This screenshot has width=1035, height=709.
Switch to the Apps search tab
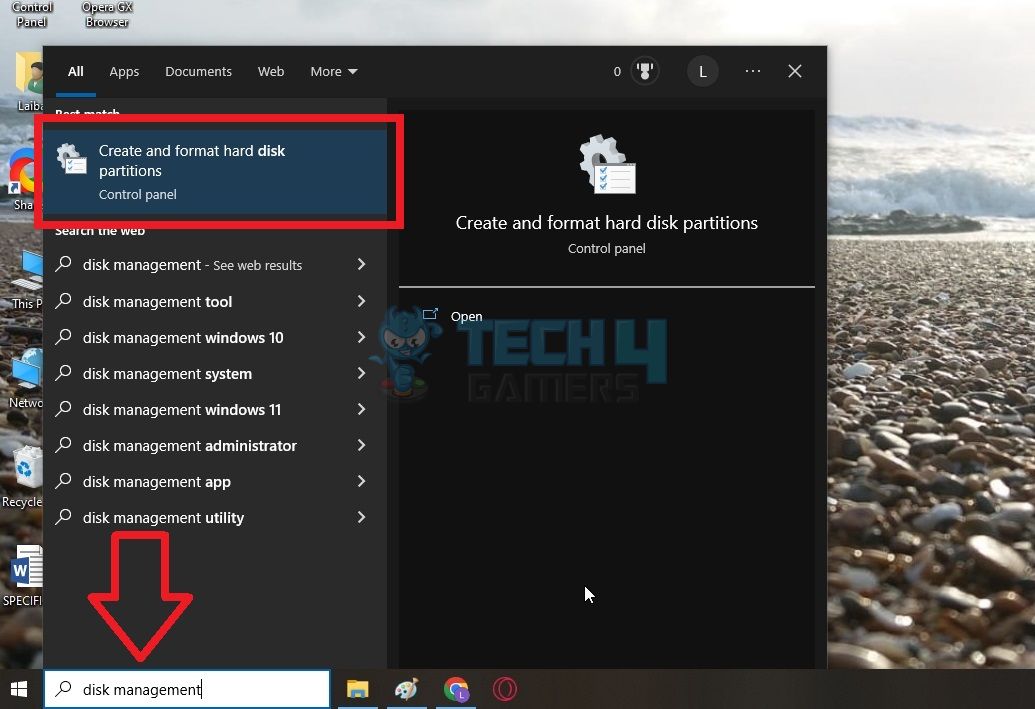[x=124, y=72]
